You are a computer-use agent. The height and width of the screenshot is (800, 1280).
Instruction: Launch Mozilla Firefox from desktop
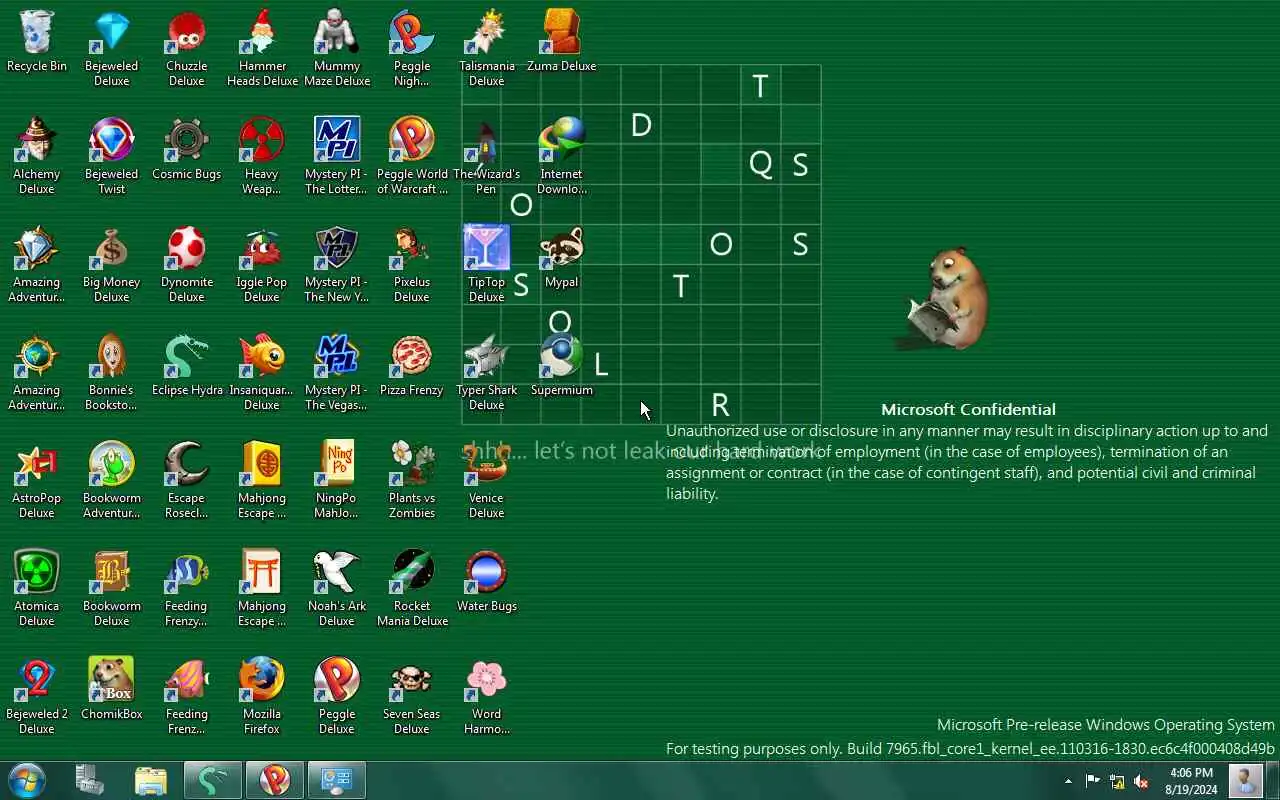[x=262, y=696]
